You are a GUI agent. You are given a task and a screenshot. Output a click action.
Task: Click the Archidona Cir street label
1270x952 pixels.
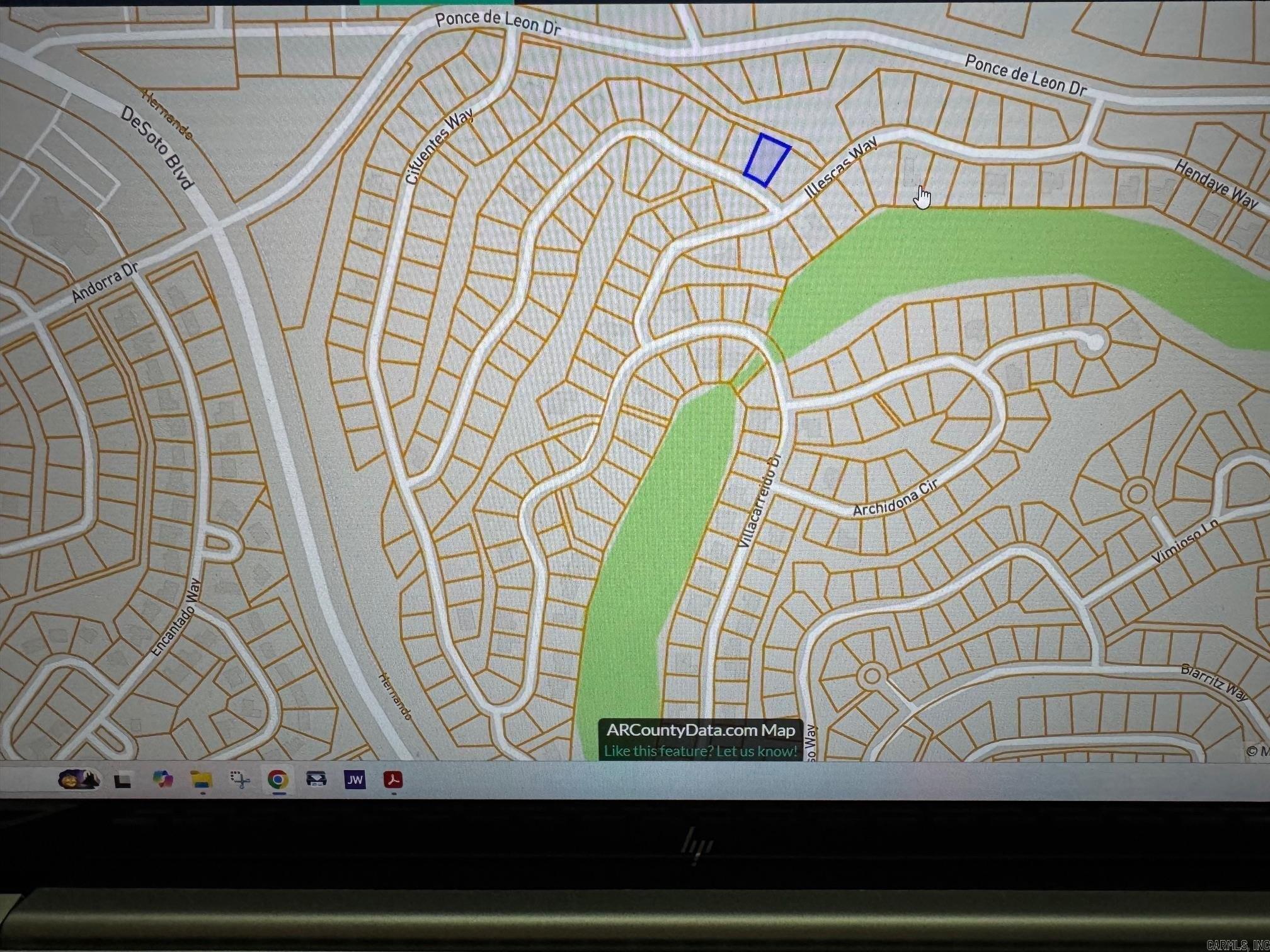pos(895,498)
